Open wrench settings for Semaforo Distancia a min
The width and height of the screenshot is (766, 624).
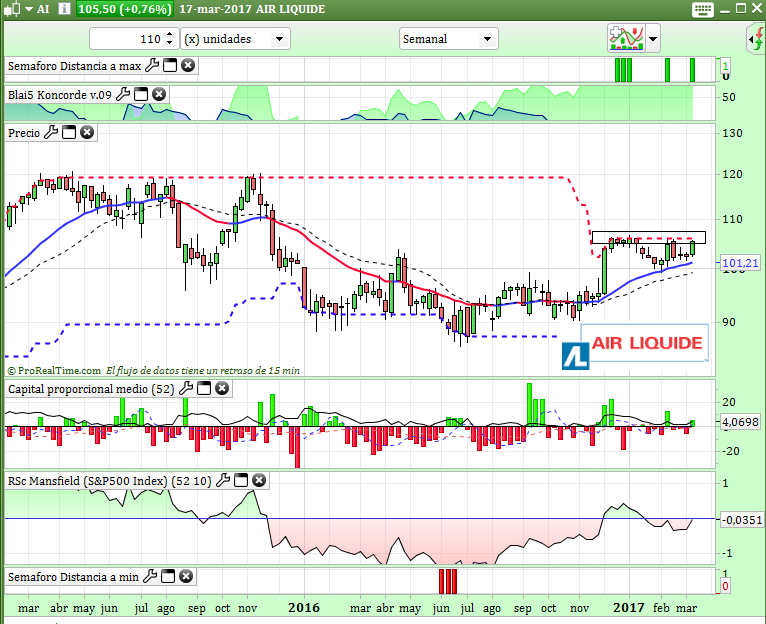point(150,577)
